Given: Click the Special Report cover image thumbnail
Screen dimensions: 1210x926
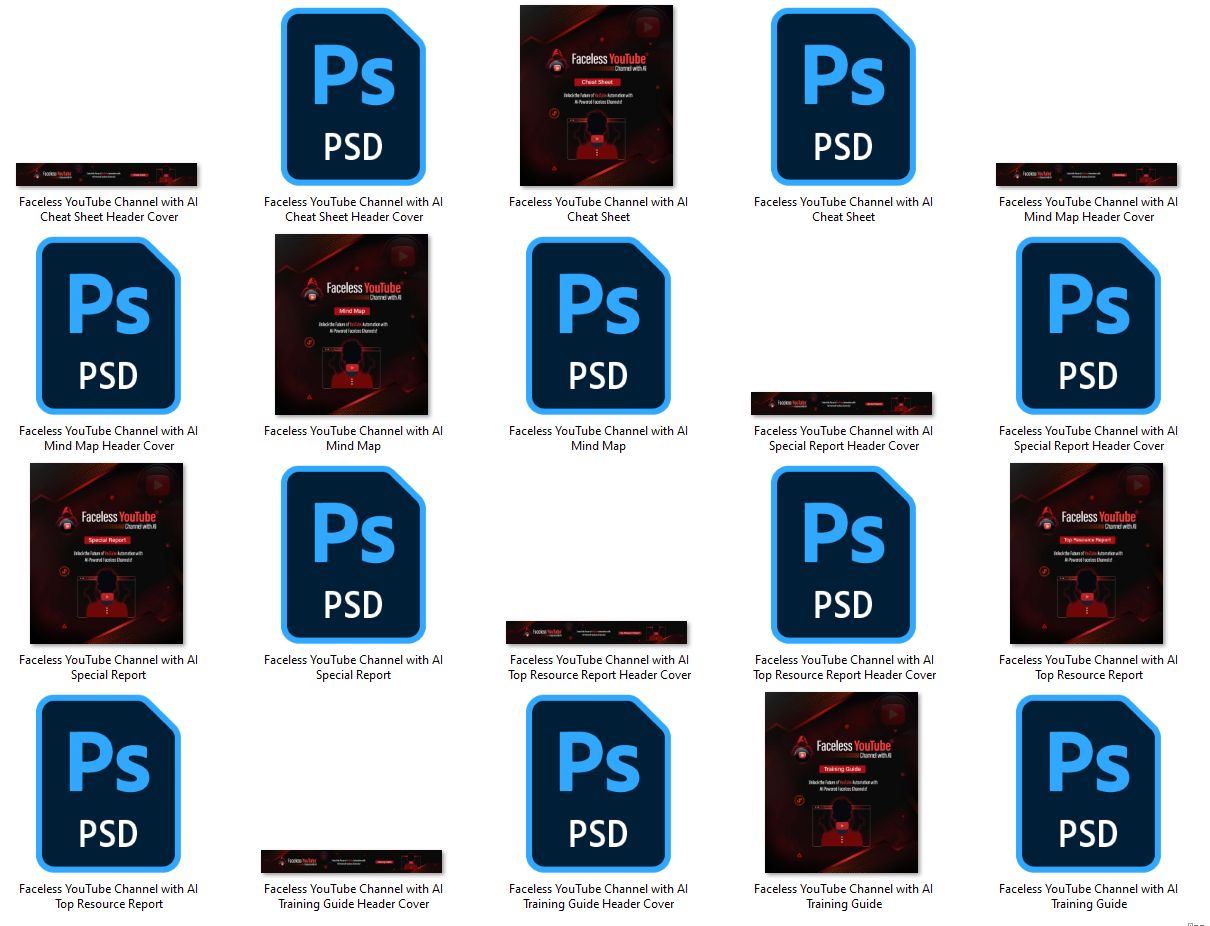Looking at the screenshot, I should (x=107, y=554).
